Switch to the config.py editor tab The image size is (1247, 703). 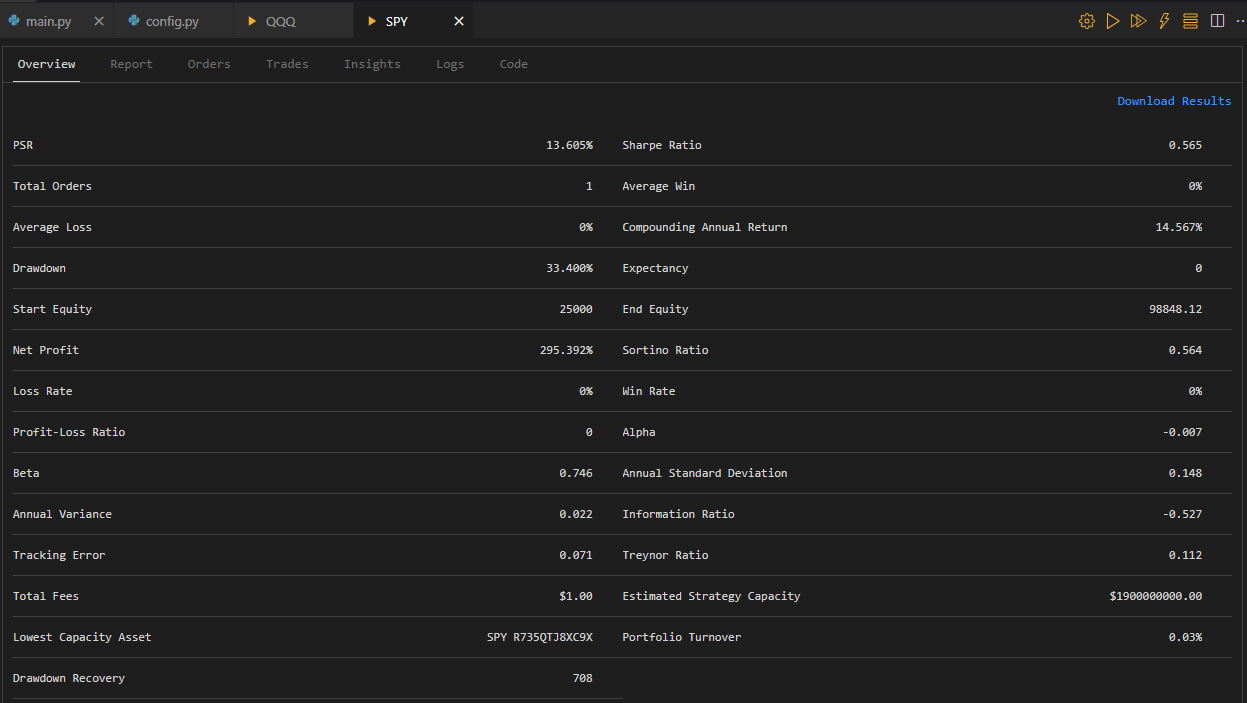pos(174,21)
